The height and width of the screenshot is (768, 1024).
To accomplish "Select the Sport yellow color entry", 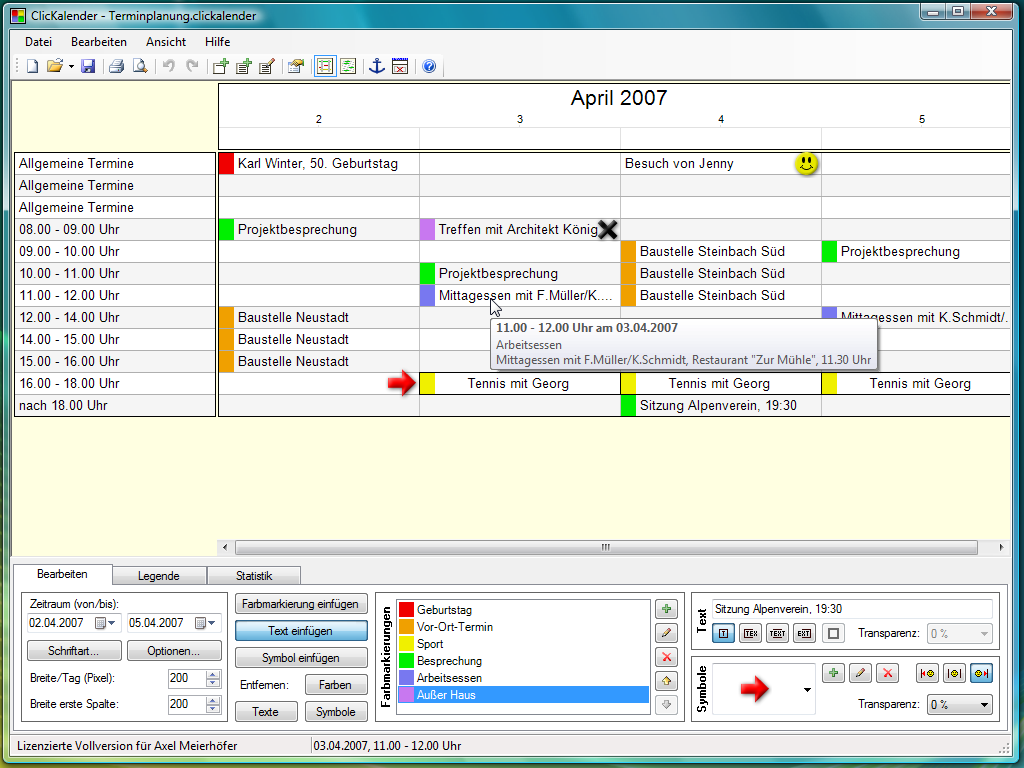I will (x=430, y=644).
